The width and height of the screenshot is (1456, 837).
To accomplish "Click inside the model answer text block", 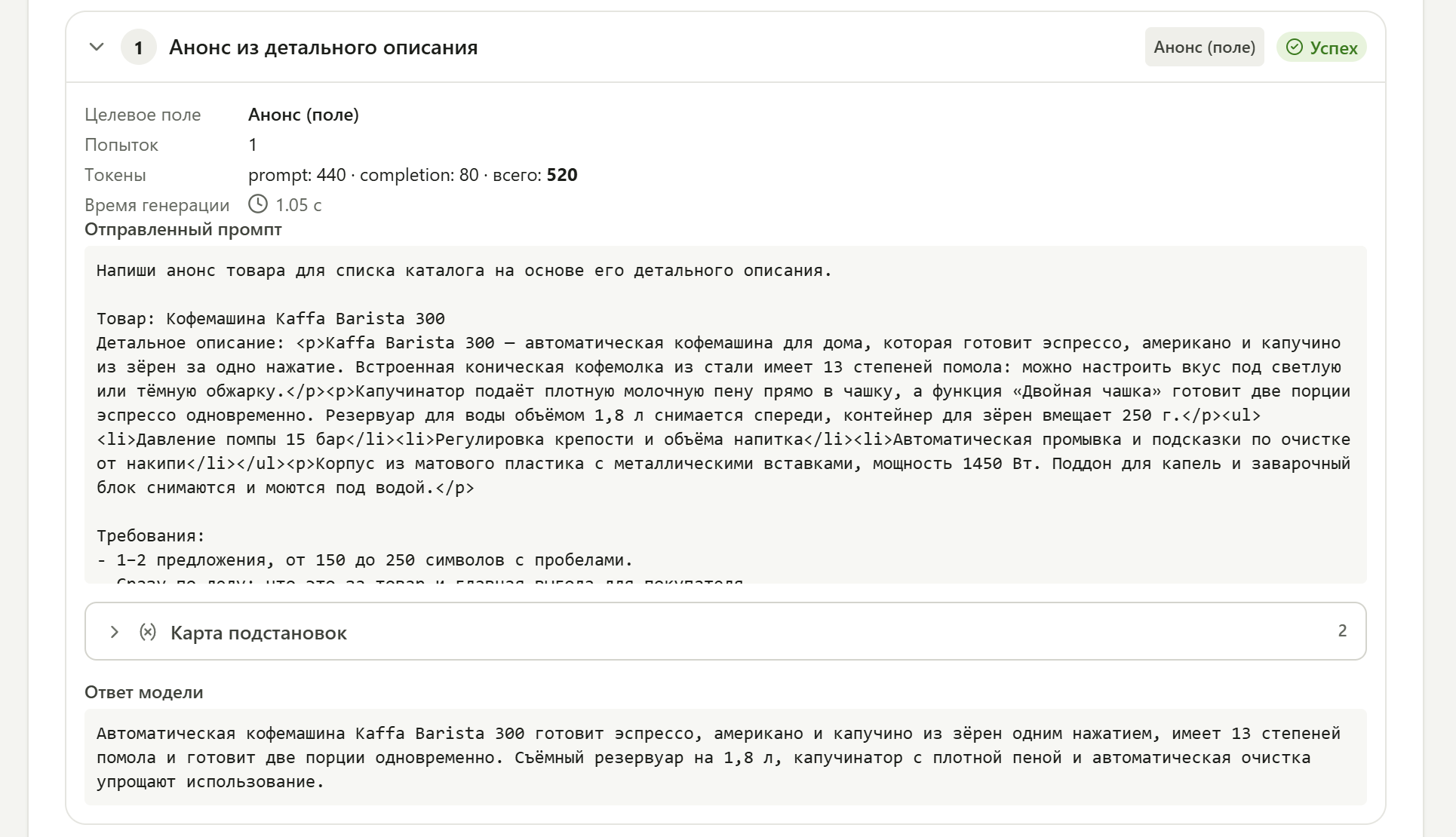I will click(x=726, y=757).
